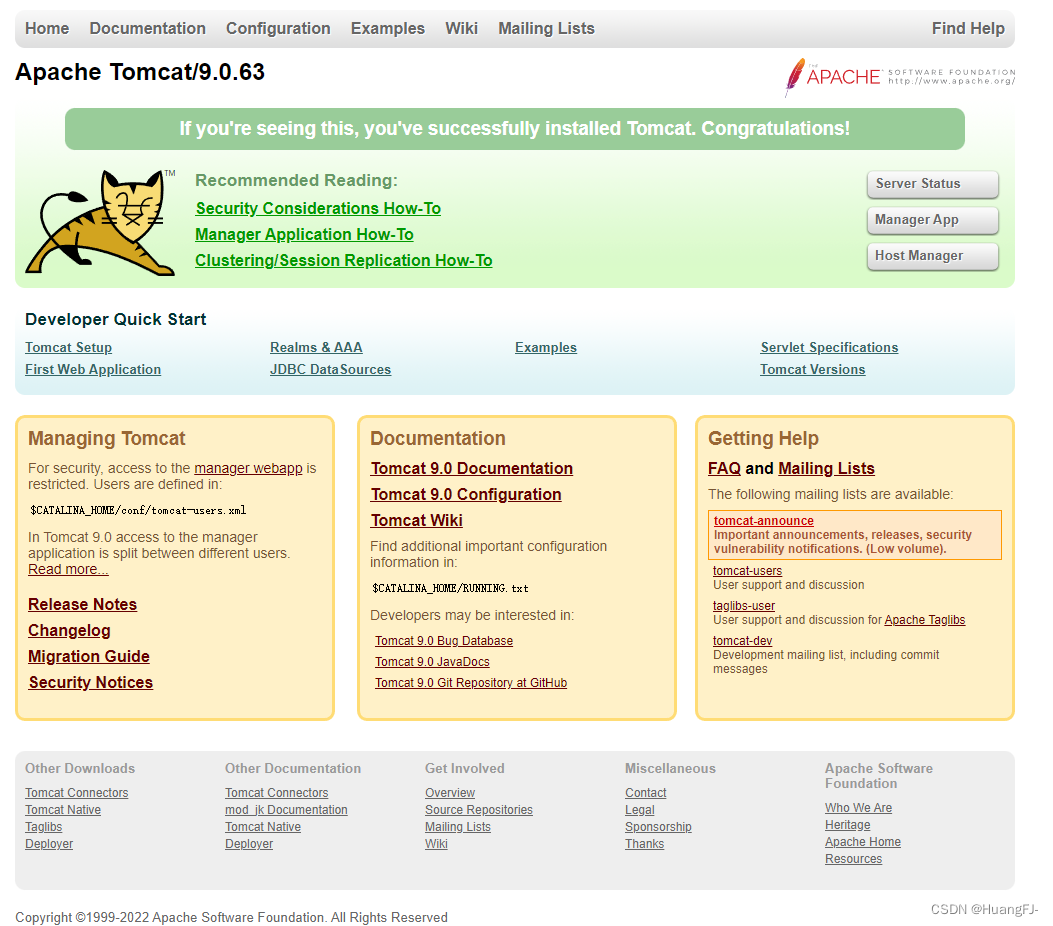Open the Changelog
This screenshot has height=926, width=1053.
click(x=69, y=630)
